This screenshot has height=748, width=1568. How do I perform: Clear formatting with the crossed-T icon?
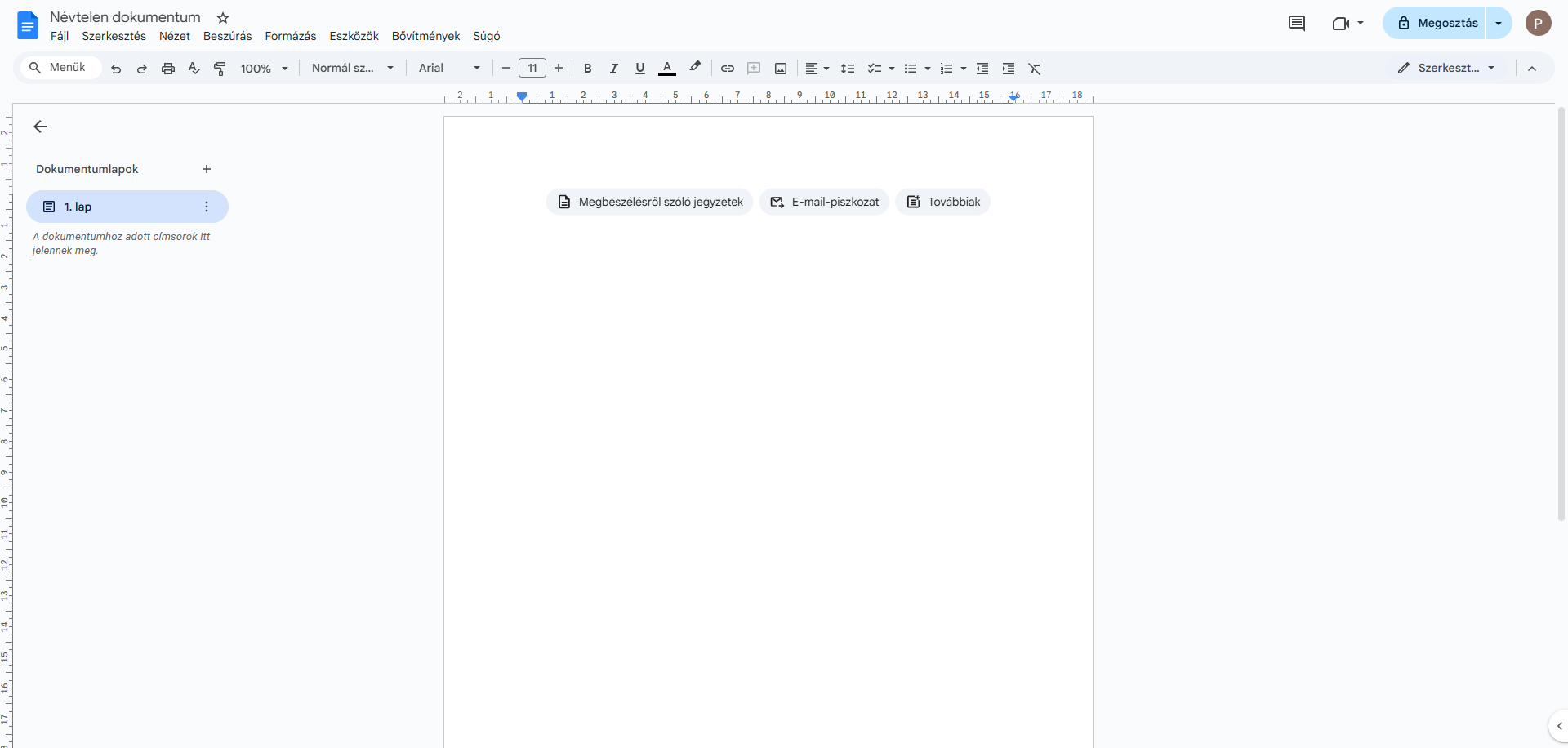[x=1035, y=69]
